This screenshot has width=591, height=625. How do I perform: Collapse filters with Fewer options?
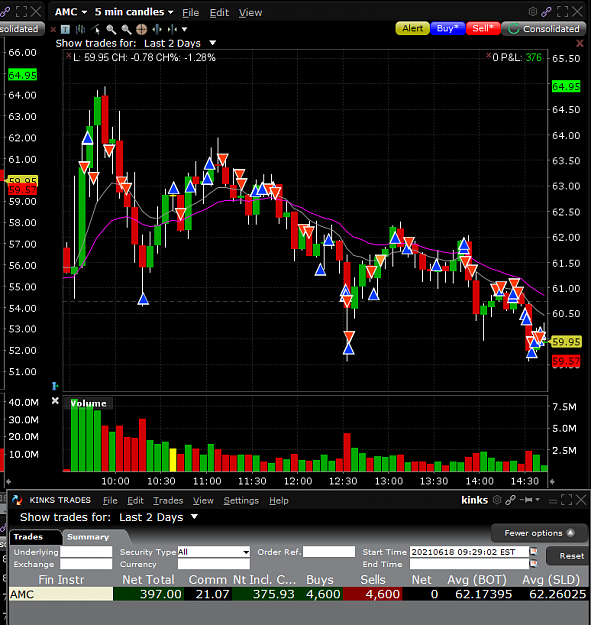pyautogui.click(x=539, y=533)
